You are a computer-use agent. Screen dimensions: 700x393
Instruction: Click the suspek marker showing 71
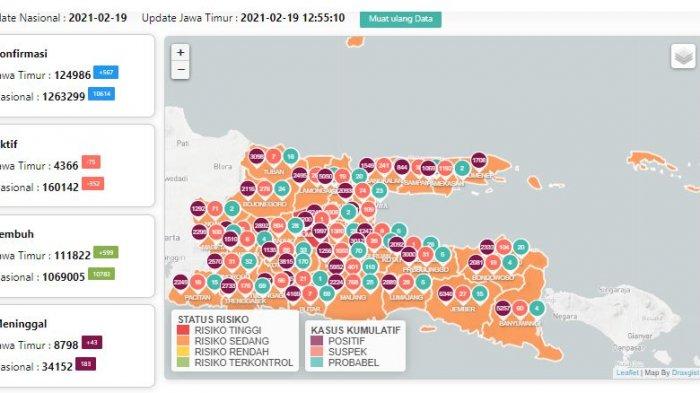[215, 209]
